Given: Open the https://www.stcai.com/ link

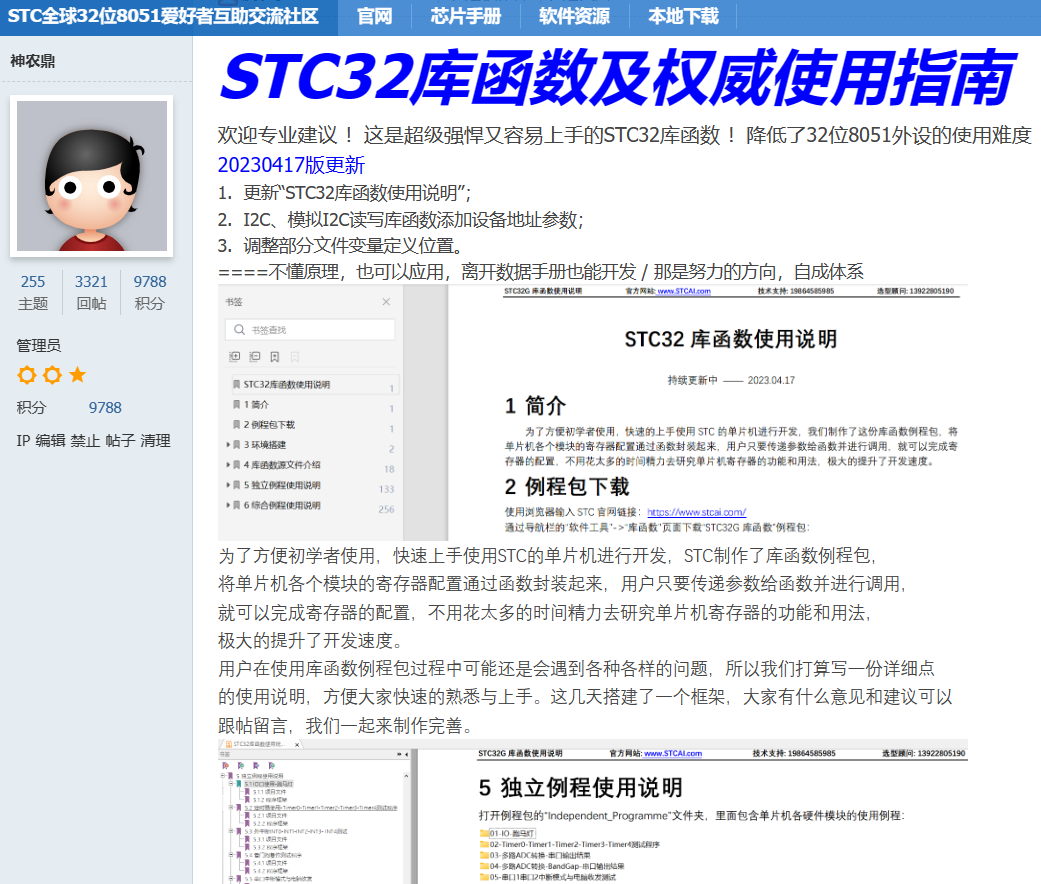Looking at the screenshot, I should pos(696,512).
